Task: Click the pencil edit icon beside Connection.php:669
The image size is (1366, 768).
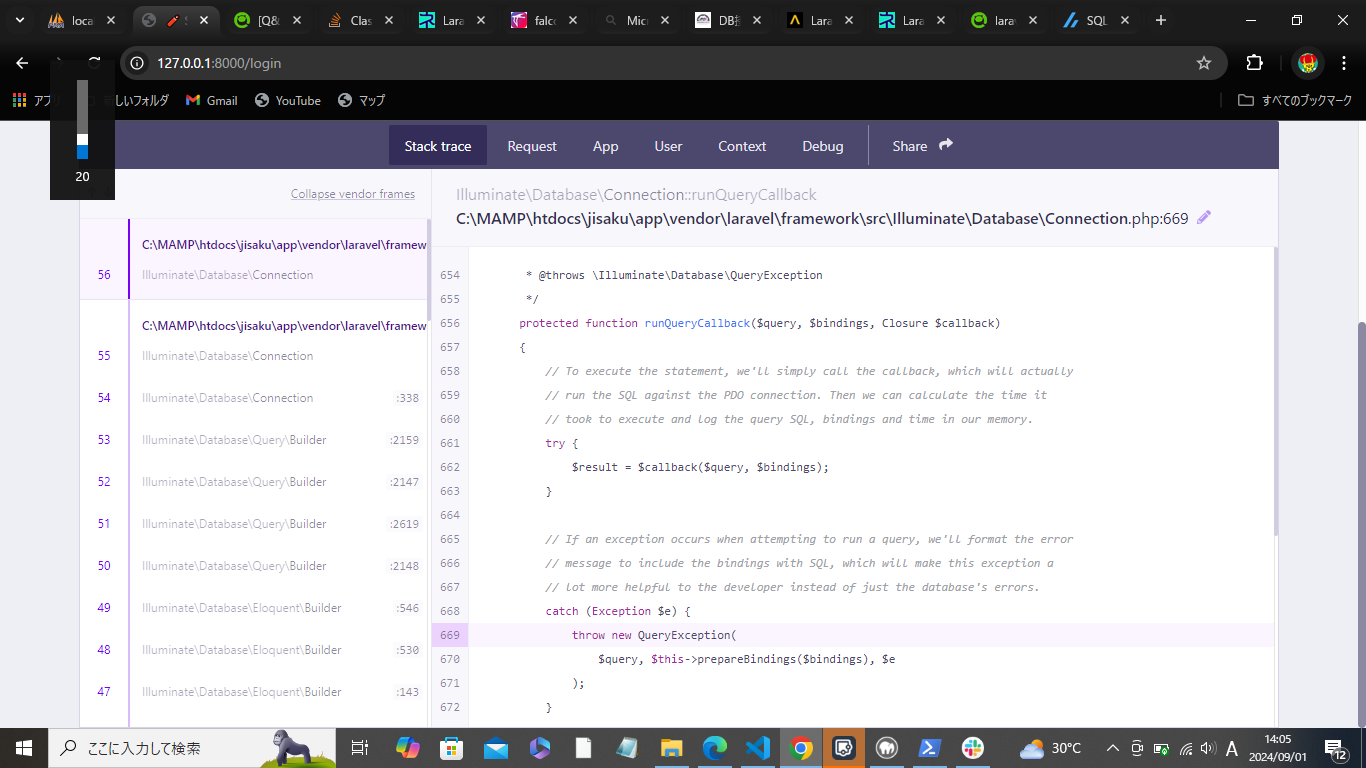Action: pyautogui.click(x=1204, y=218)
